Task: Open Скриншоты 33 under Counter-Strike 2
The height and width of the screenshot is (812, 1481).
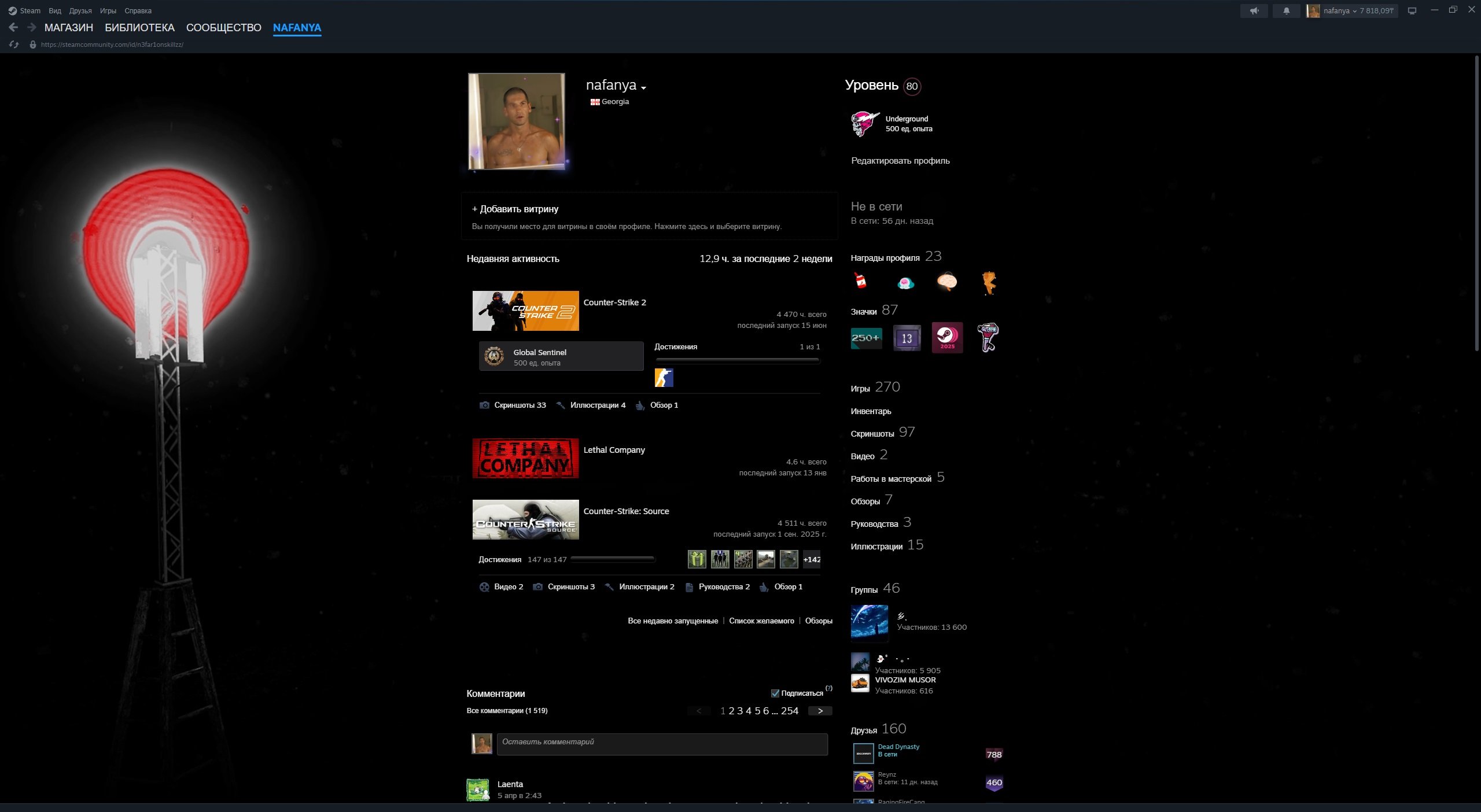Action: (x=520, y=405)
